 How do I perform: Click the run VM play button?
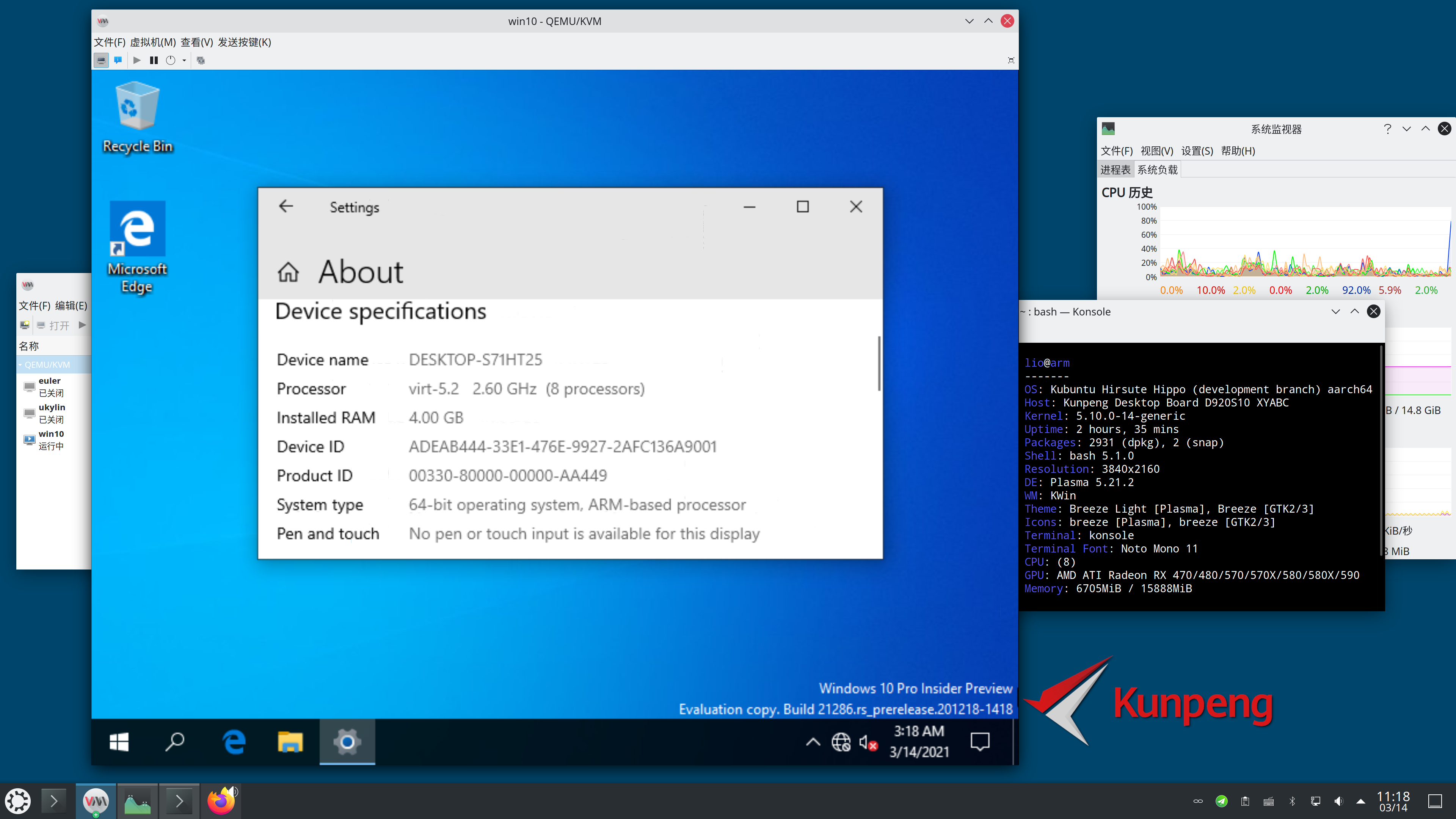point(137,60)
